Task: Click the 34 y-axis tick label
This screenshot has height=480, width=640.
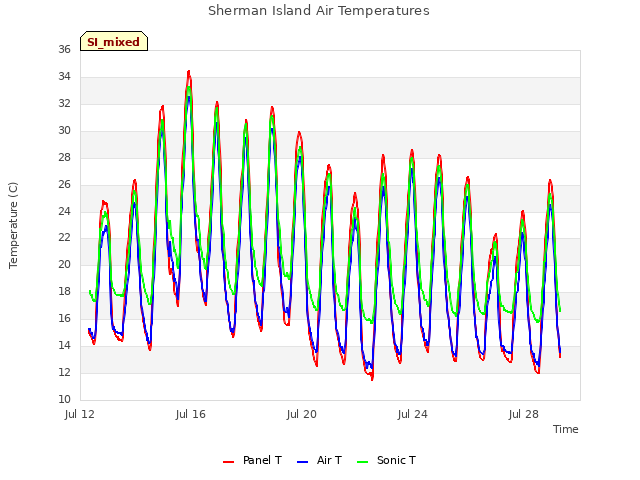Action: [64, 77]
